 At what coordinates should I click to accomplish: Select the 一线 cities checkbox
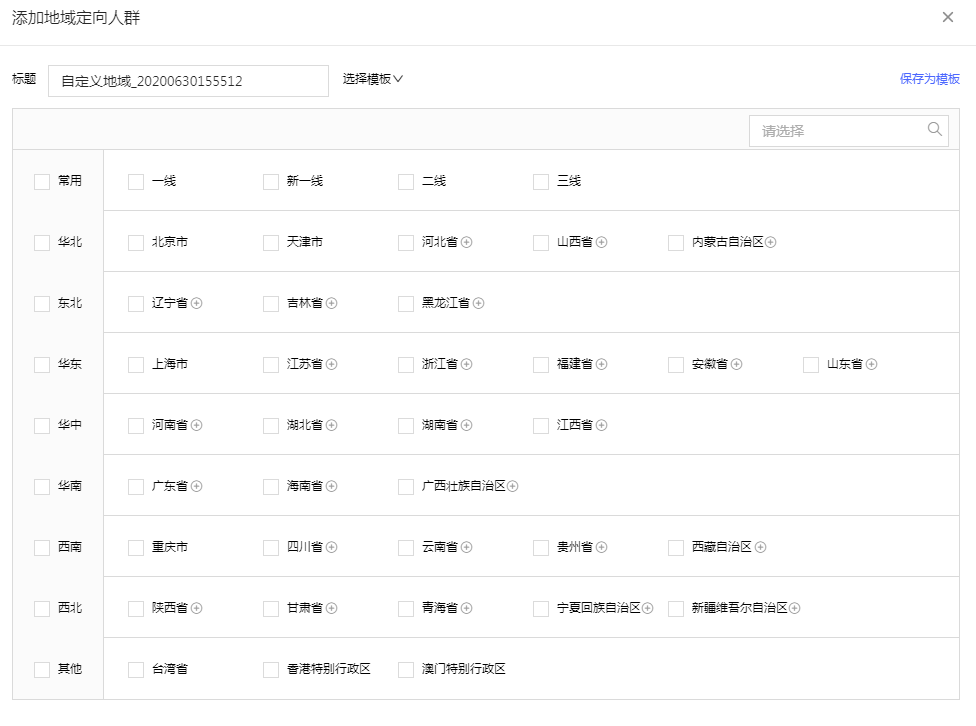click(136, 182)
